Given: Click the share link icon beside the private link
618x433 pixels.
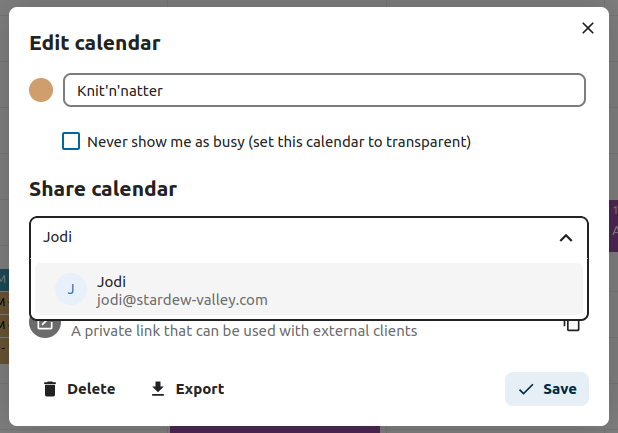Looking at the screenshot, I should pyautogui.click(x=45, y=324).
